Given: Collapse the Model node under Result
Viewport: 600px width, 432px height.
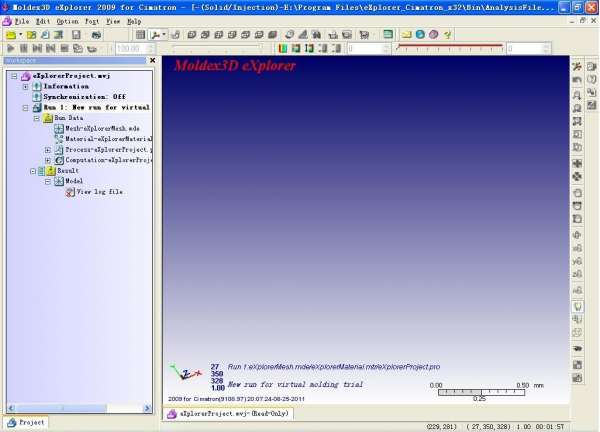Looking at the screenshot, I should [48, 181].
